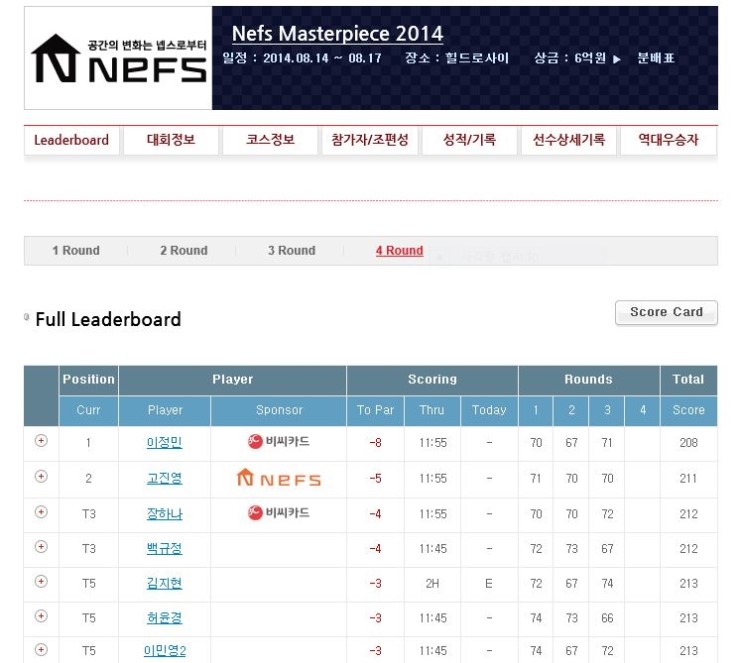Expand row details for player 이민영2
Image resolution: width=740 pixels, height=663 pixels.
pyautogui.click(x=41, y=650)
